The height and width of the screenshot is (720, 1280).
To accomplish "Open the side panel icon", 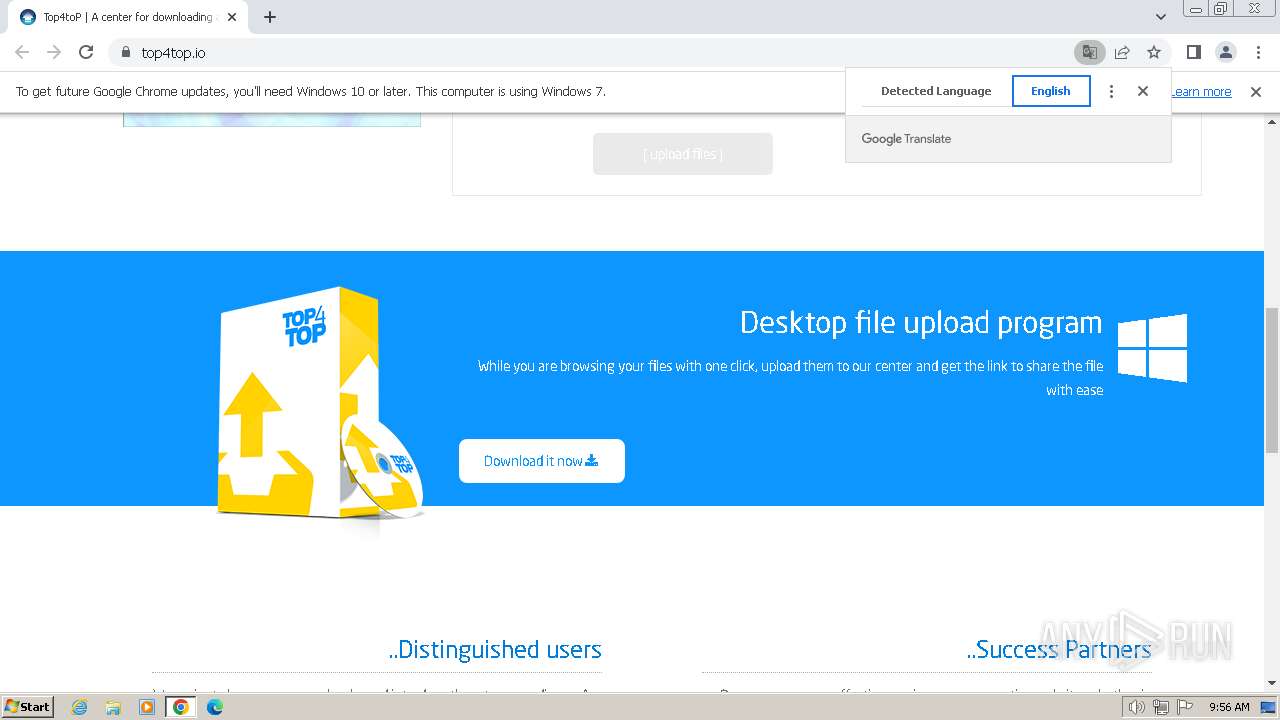I will [1193, 52].
